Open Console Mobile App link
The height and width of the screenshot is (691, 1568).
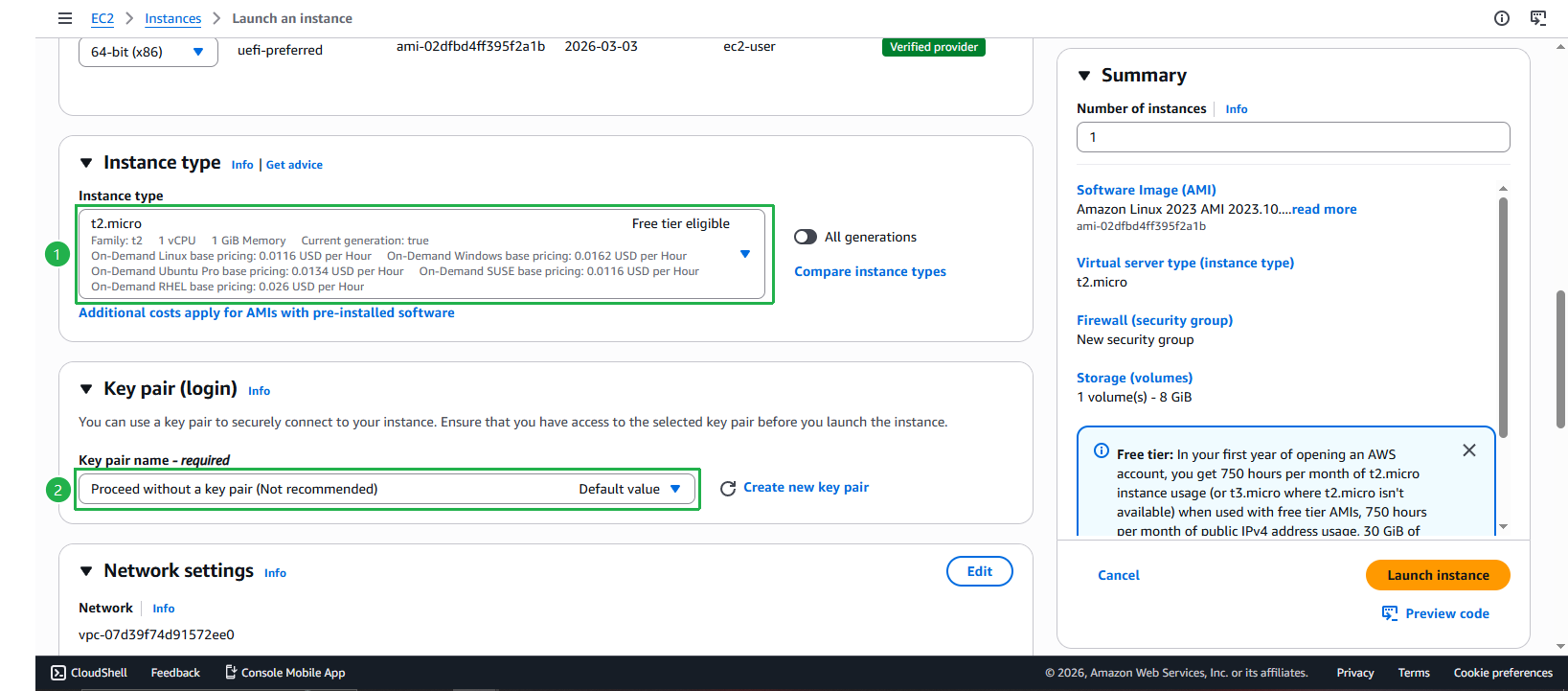point(285,673)
